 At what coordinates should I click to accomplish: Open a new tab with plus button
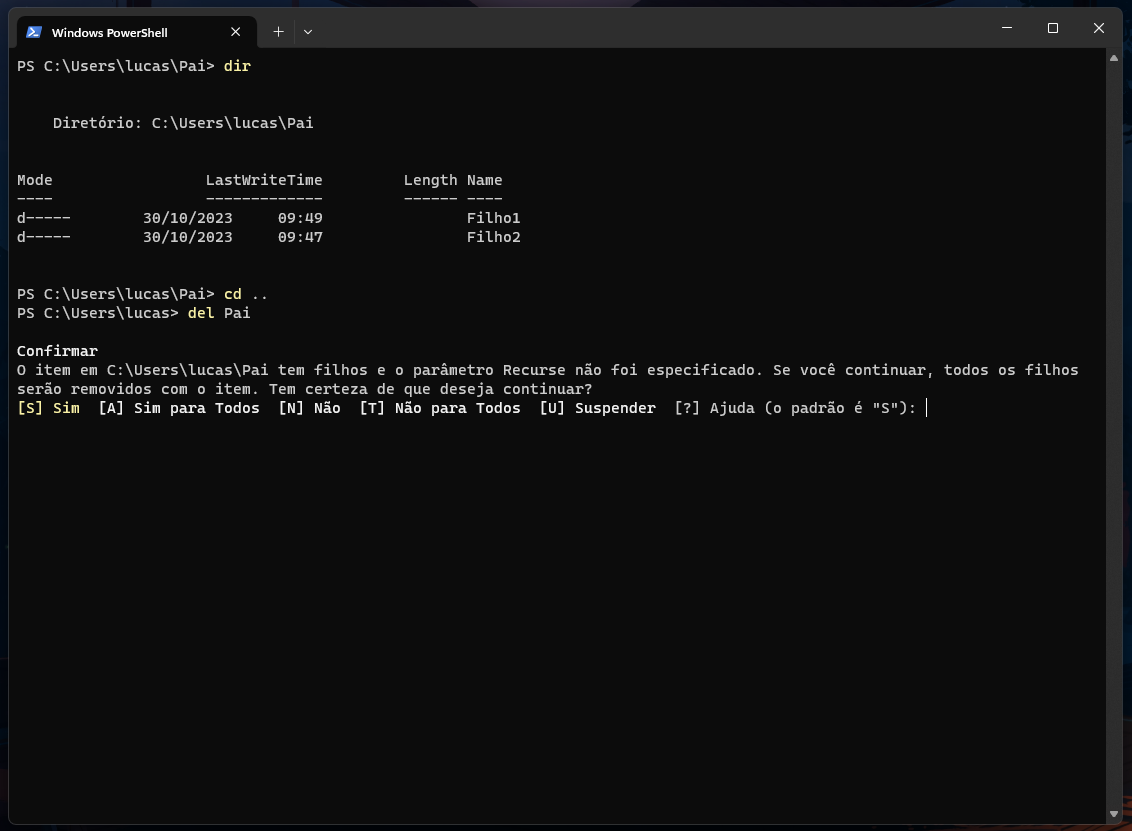point(279,32)
